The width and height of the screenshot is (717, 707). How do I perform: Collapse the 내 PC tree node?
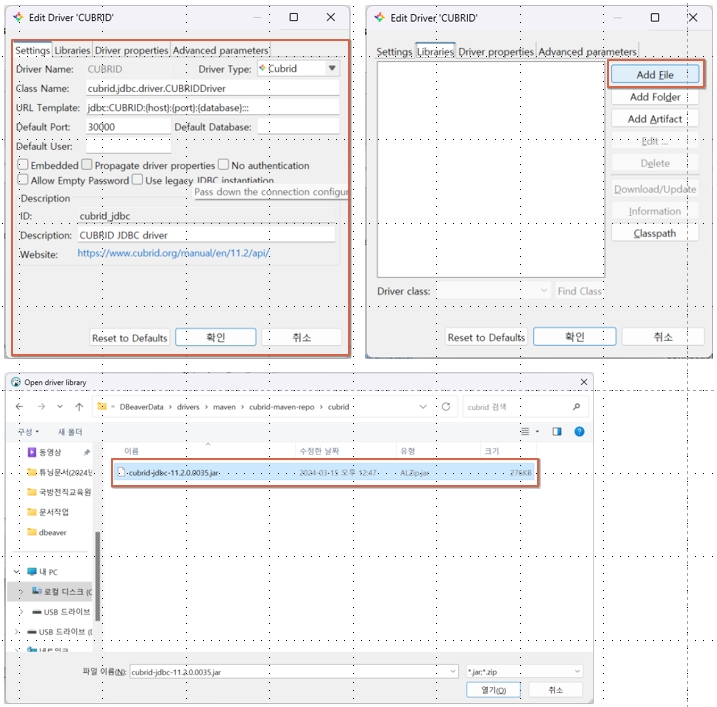[16, 572]
